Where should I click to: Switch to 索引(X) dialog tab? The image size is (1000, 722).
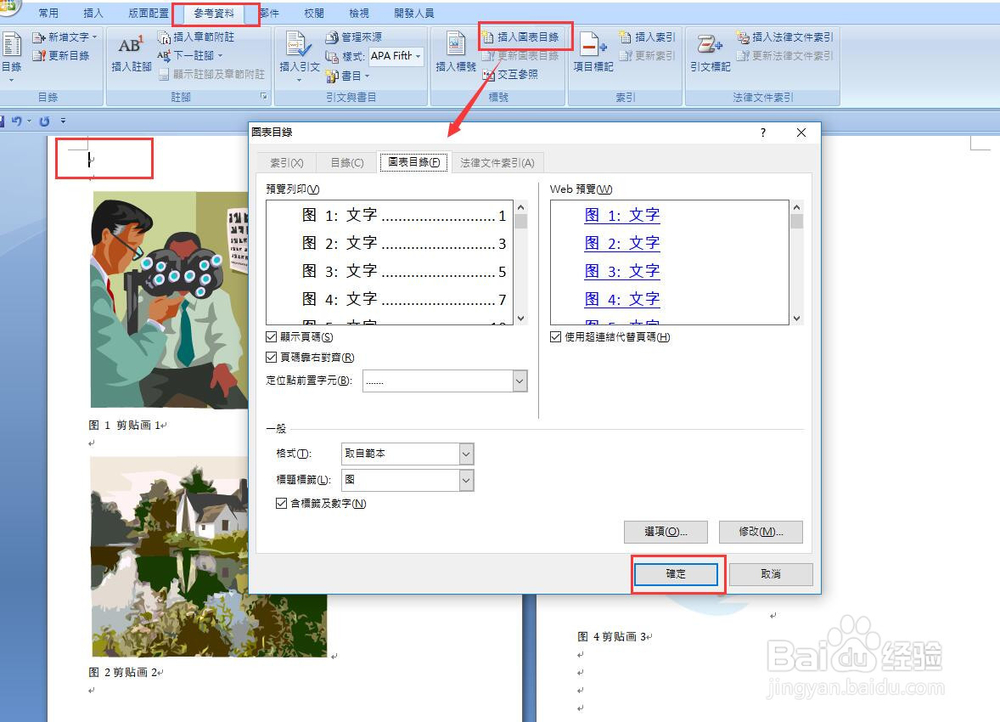[x=286, y=163]
